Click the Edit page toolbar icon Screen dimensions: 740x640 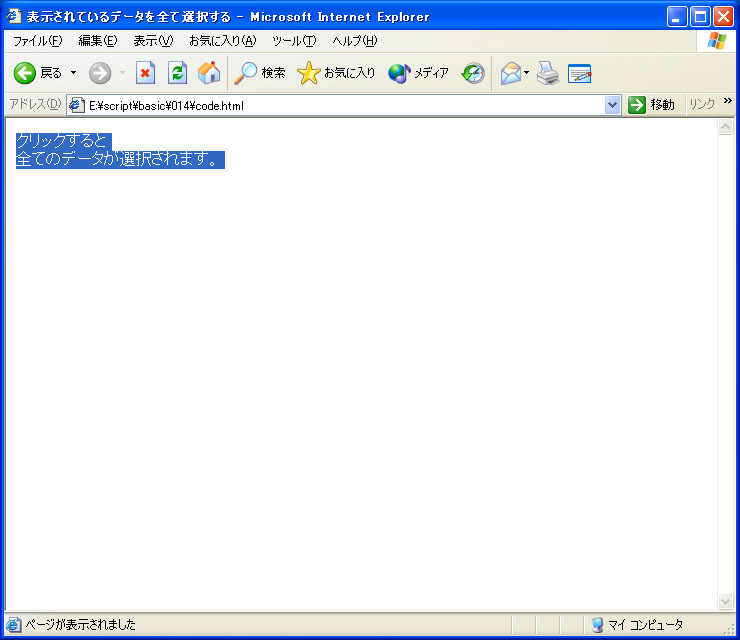coord(580,73)
